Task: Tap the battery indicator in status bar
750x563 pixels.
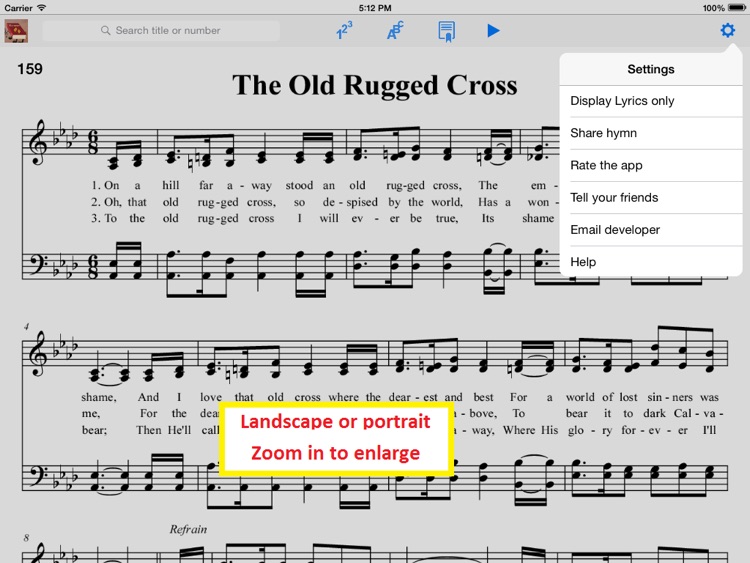Action: pos(736,8)
